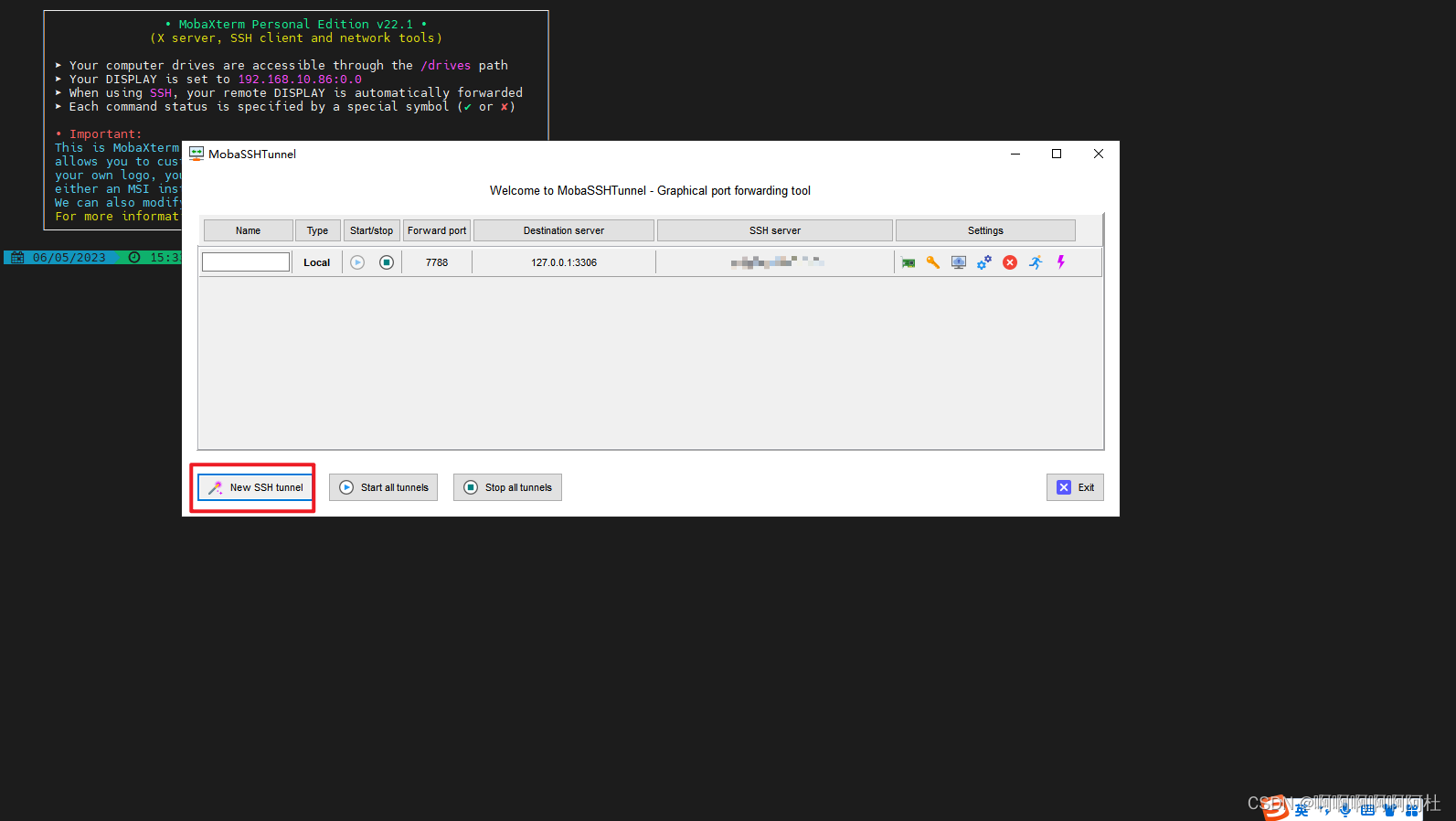Image resolution: width=1456 pixels, height=821 pixels.
Task: Click the Destination server column header
Action: (x=564, y=230)
